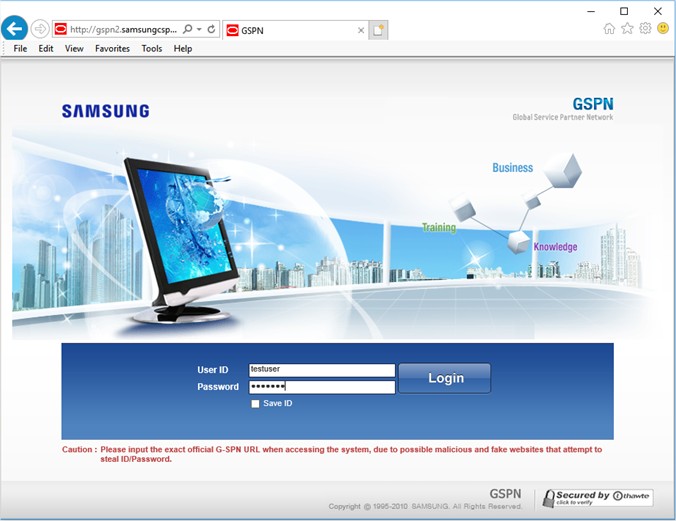Click the 'Password' field label
Image resolution: width=676 pixels, height=521 pixels.
218,387
